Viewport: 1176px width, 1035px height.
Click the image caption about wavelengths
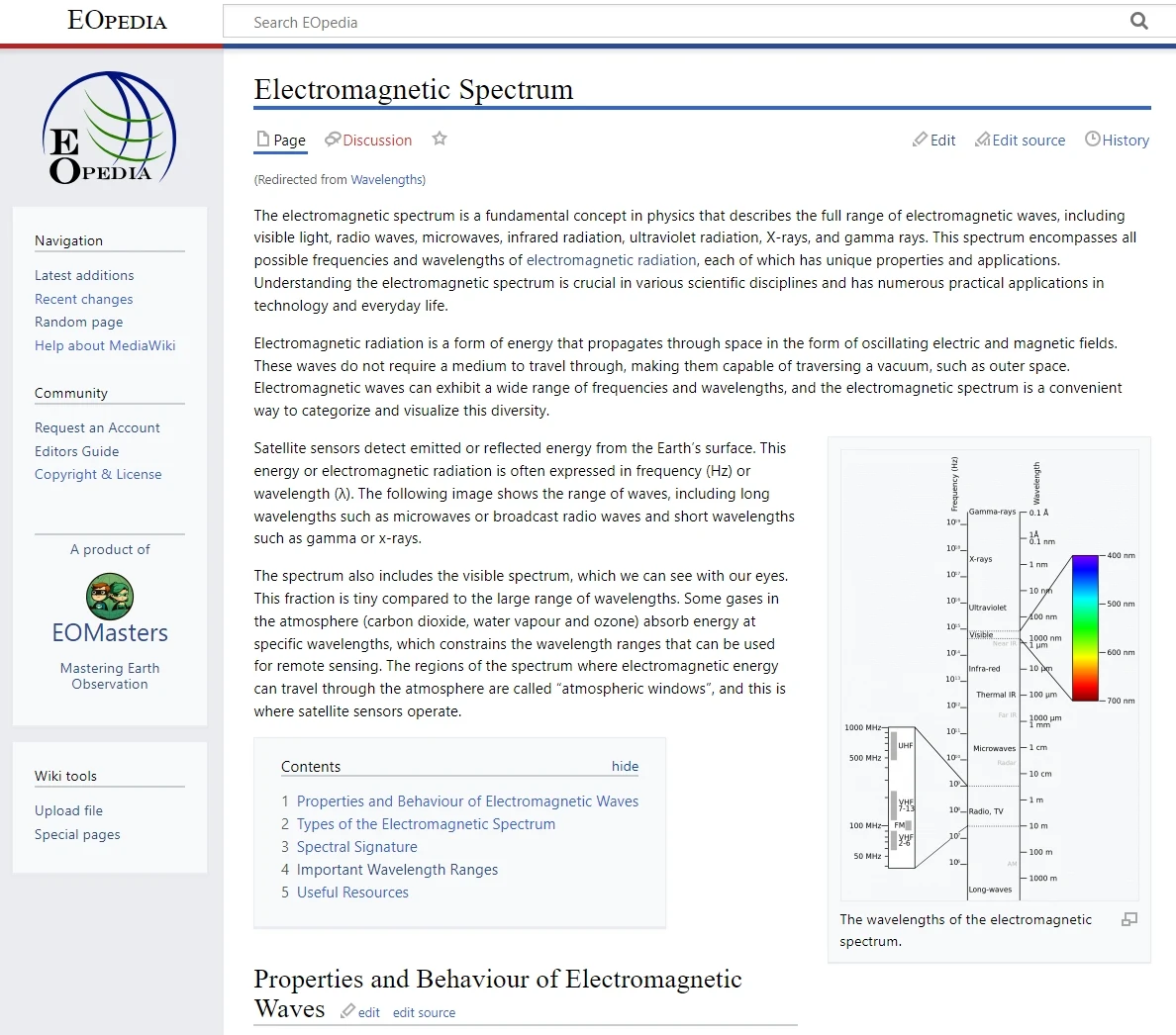(965, 930)
